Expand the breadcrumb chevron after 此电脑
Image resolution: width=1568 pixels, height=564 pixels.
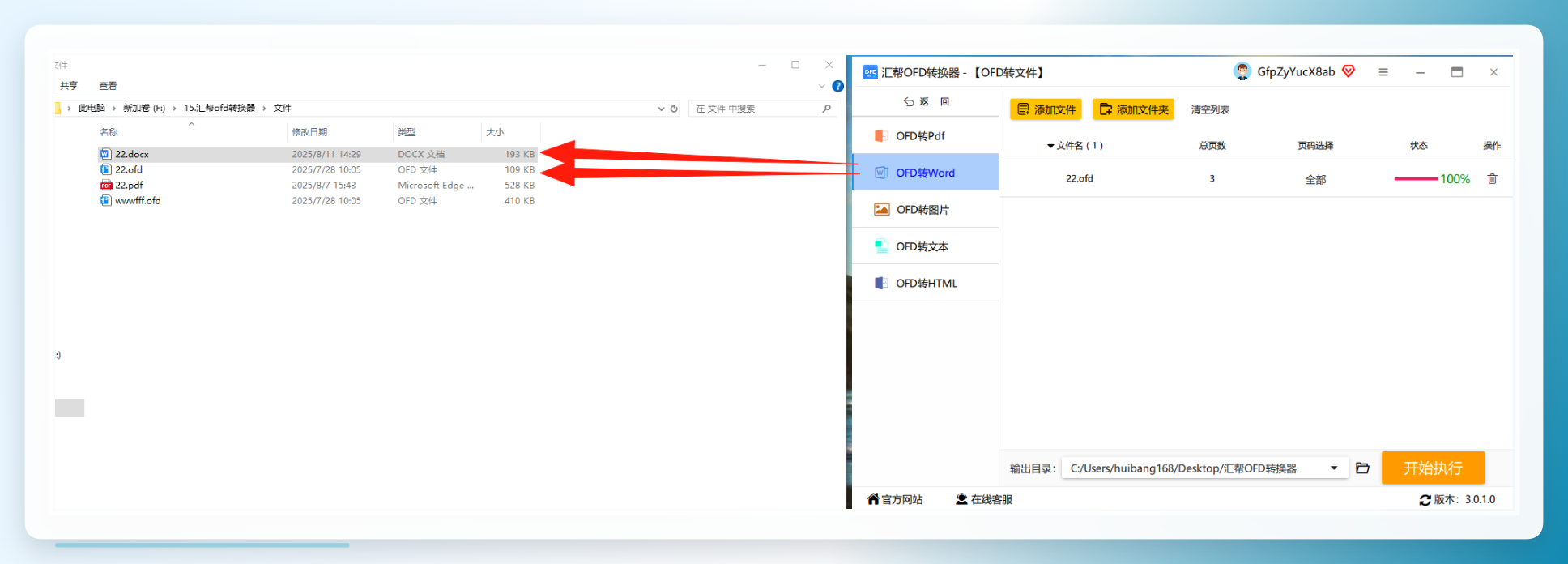[114, 108]
